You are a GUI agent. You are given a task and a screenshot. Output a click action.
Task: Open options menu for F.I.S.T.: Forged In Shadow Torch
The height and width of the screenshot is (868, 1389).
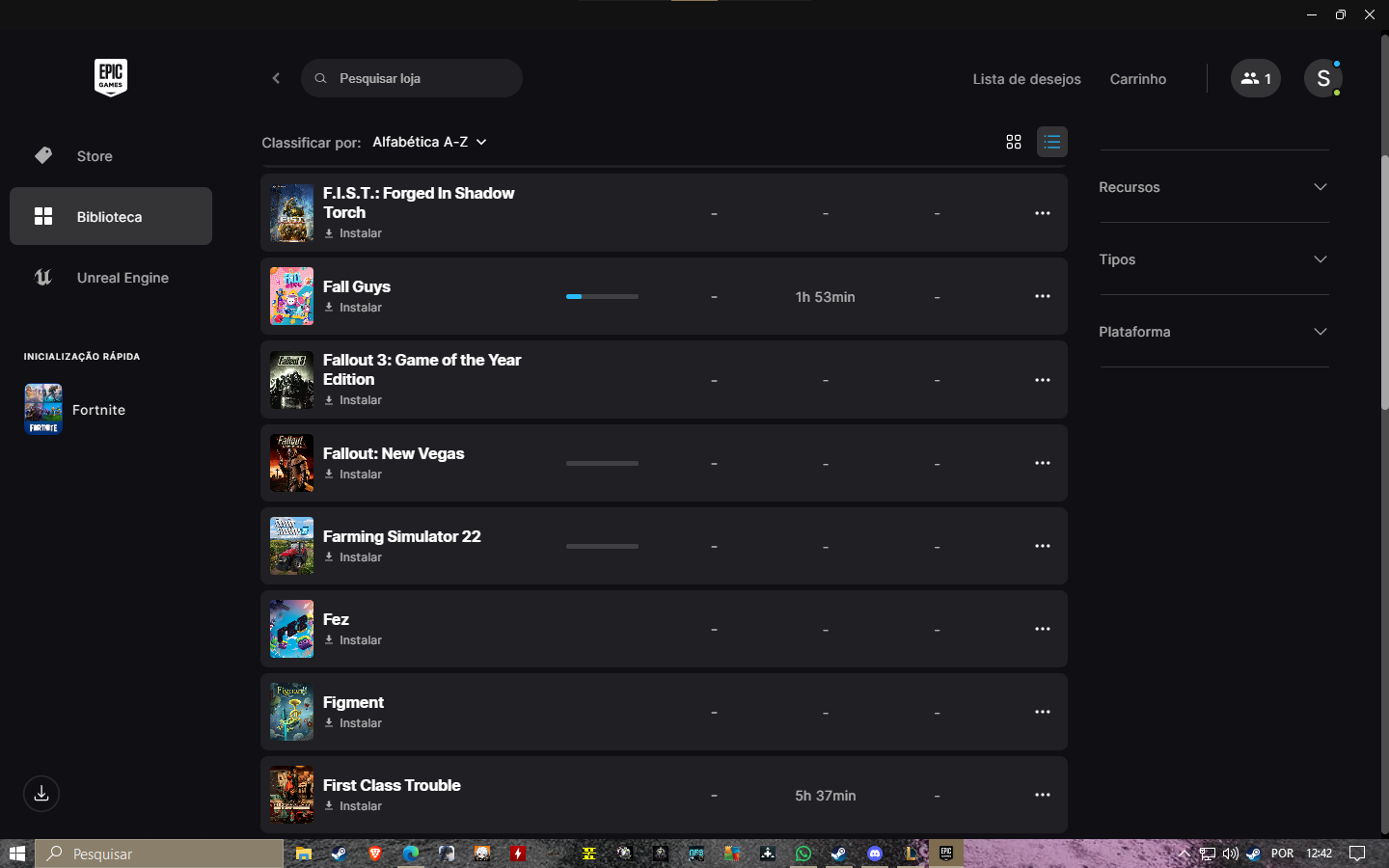click(1043, 213)
